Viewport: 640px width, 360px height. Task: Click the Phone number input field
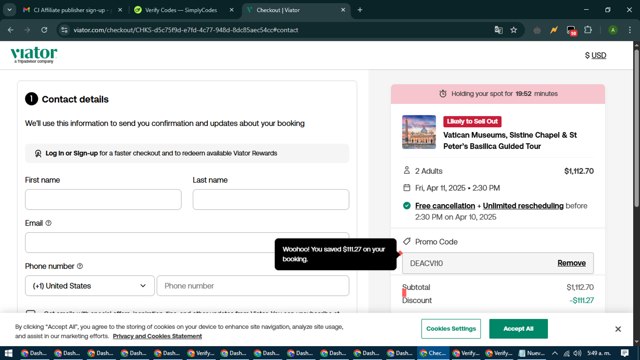[x=253, y=286]
